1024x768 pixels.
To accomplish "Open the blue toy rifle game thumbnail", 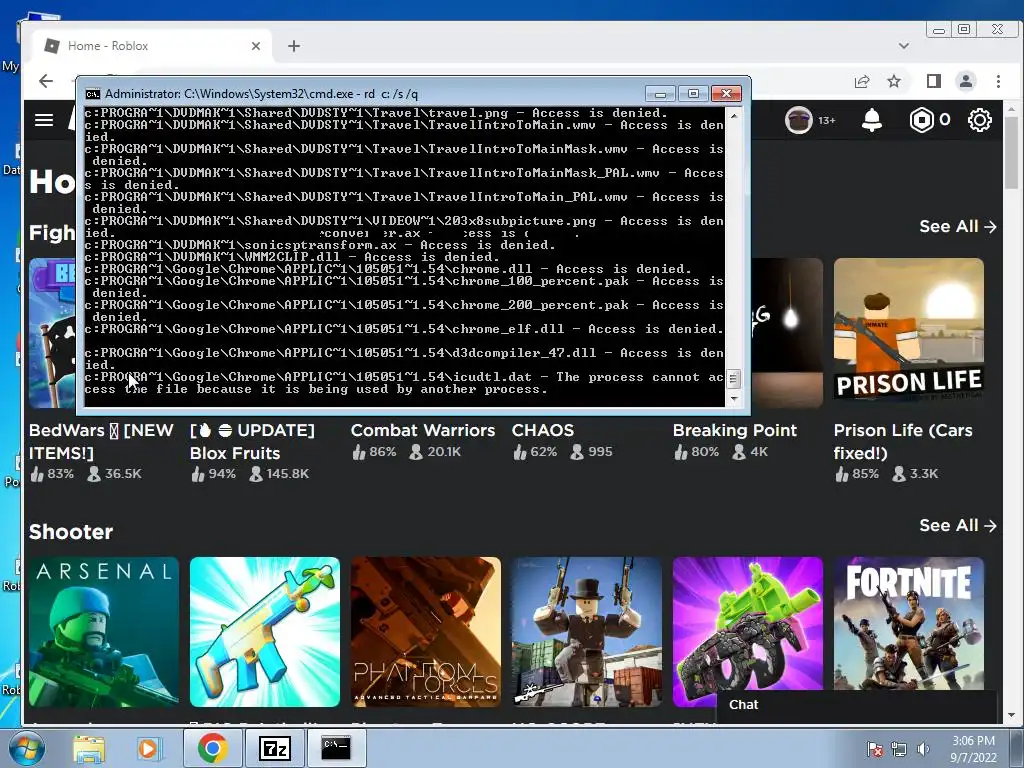I will [x=264, y=632].
